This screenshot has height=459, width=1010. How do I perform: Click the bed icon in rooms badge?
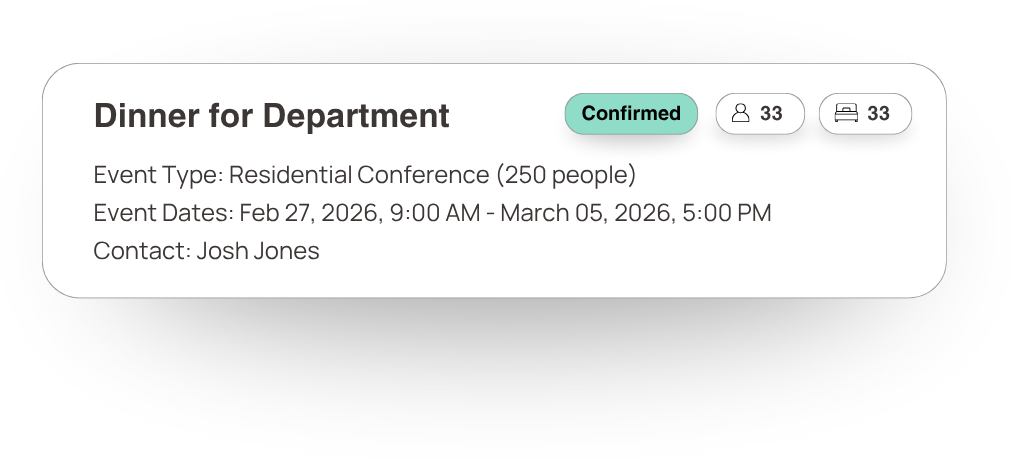(846, 114)
